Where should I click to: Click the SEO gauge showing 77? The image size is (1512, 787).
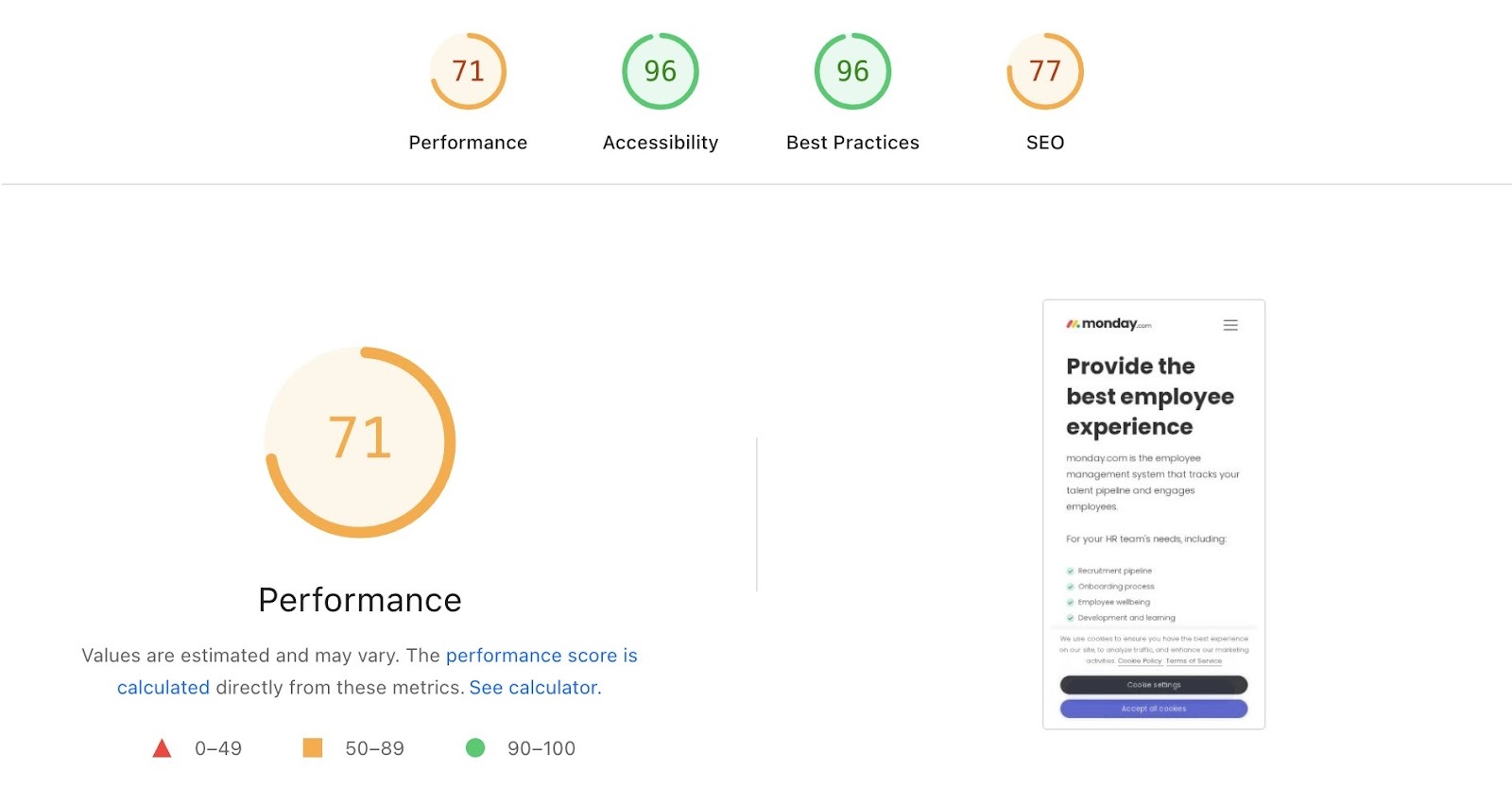tap(1044, 70)
